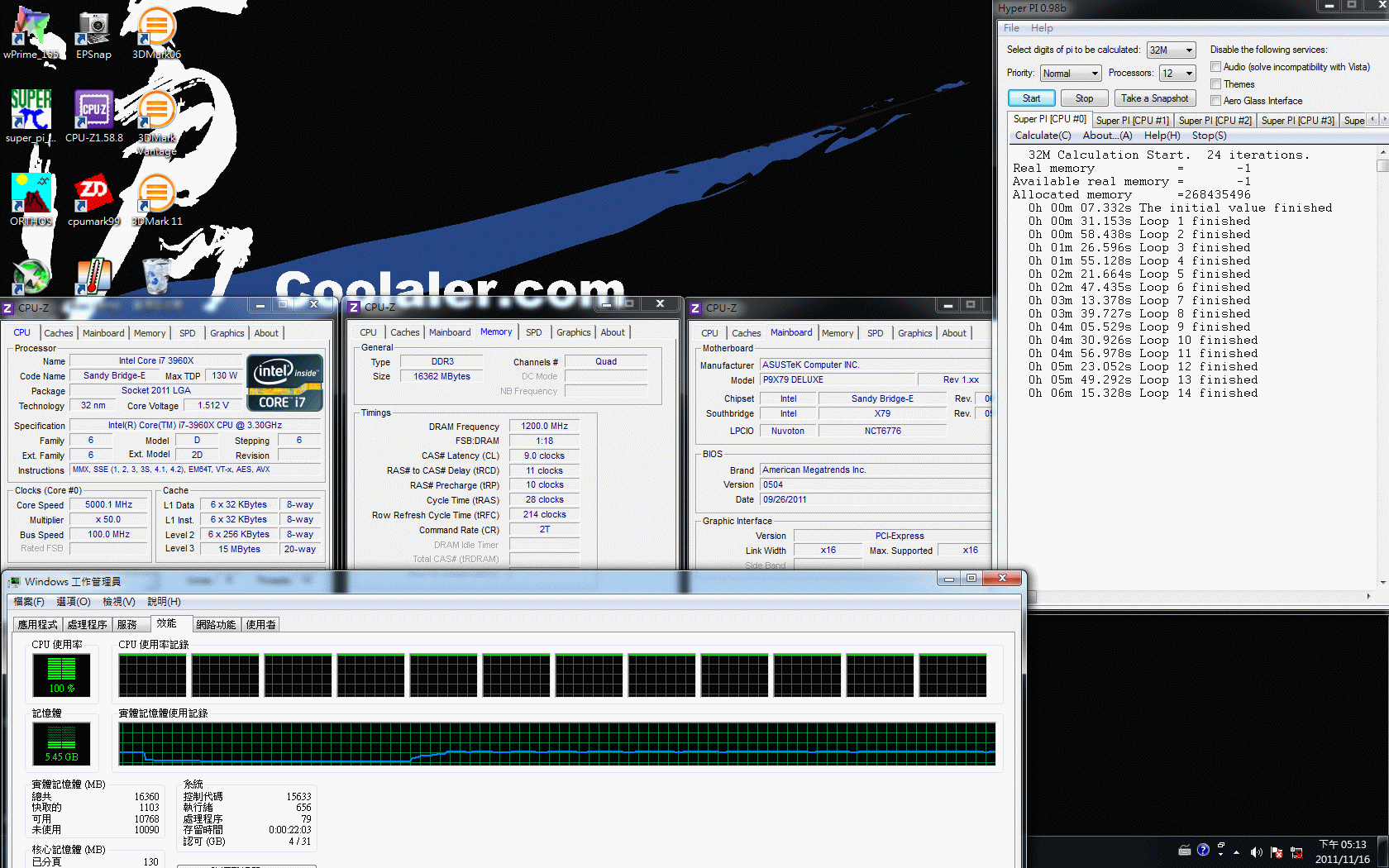This screenshot has height=868, width=1389.
Task: Toggle the Audio service checkbox
Action: (1215, 67)
